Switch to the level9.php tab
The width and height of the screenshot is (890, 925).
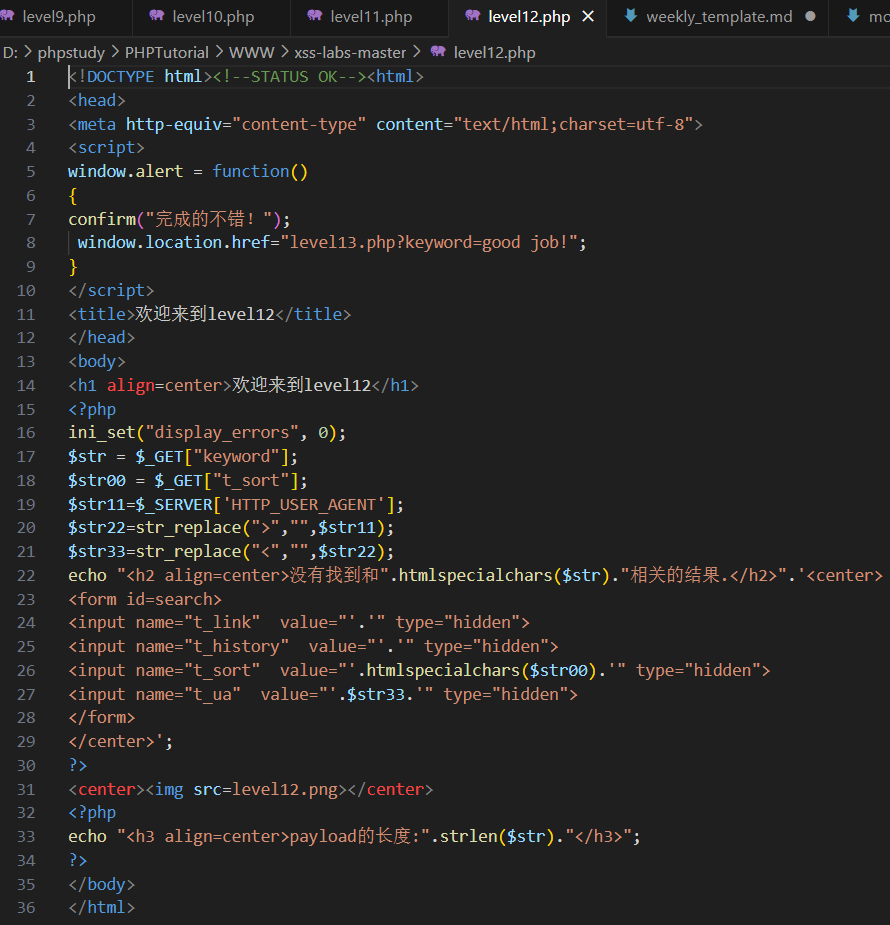[x=58, y=17]
